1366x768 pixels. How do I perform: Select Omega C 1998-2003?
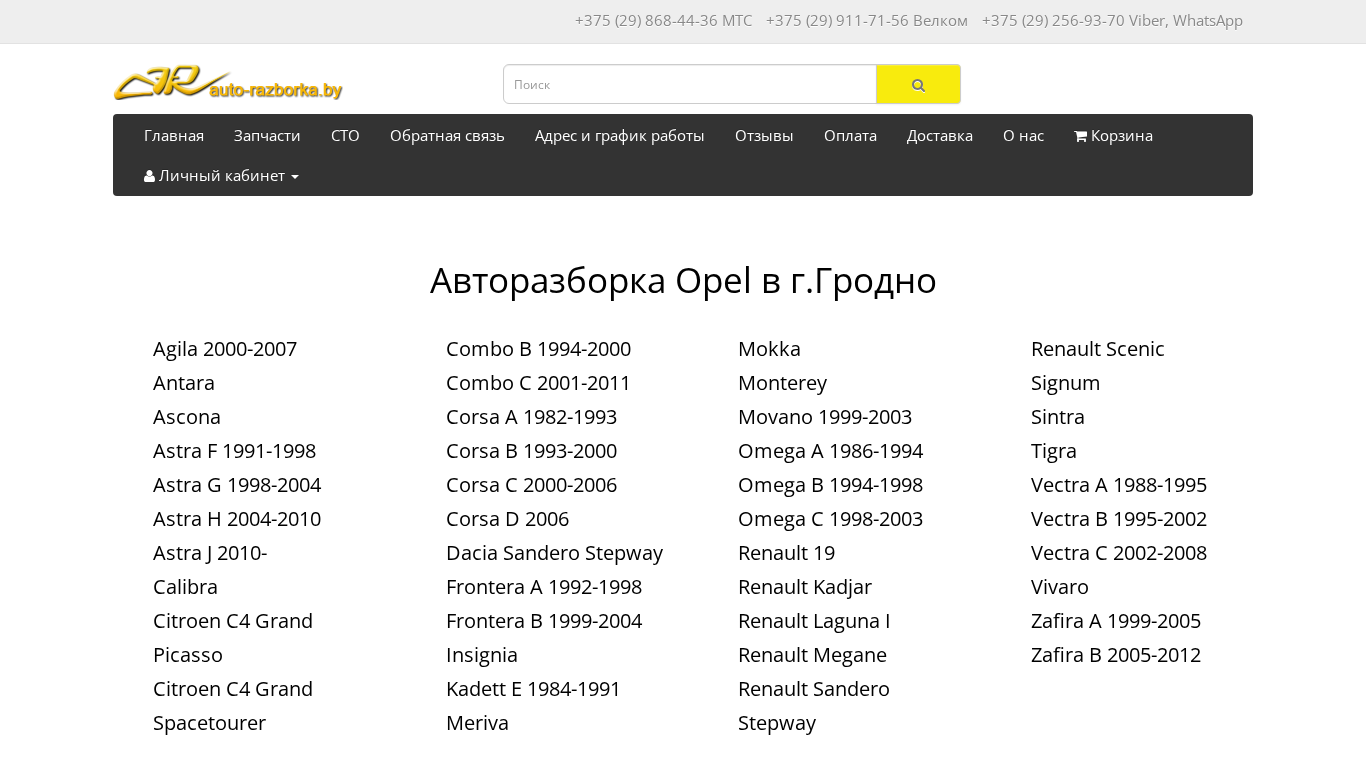(x=830, y=519)
